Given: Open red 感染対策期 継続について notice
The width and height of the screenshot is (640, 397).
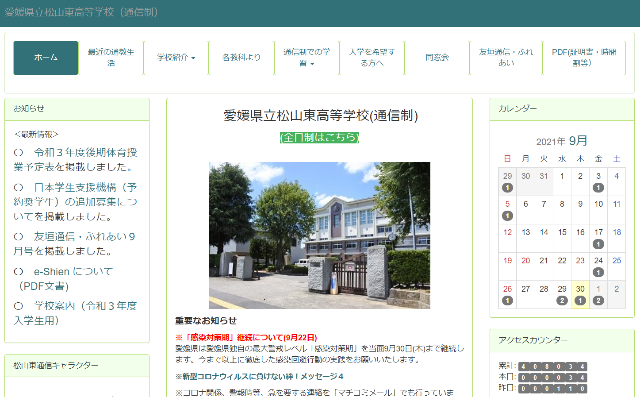Looking at the screenshot, I should 246,337.
